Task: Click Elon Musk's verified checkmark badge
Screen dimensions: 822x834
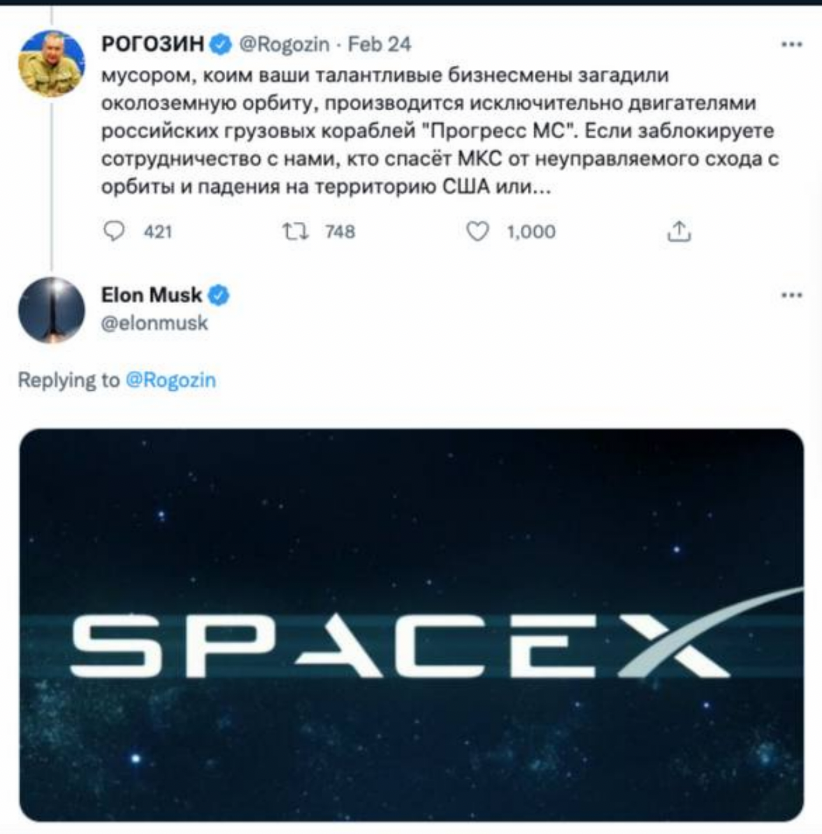Action: point(215,294)
